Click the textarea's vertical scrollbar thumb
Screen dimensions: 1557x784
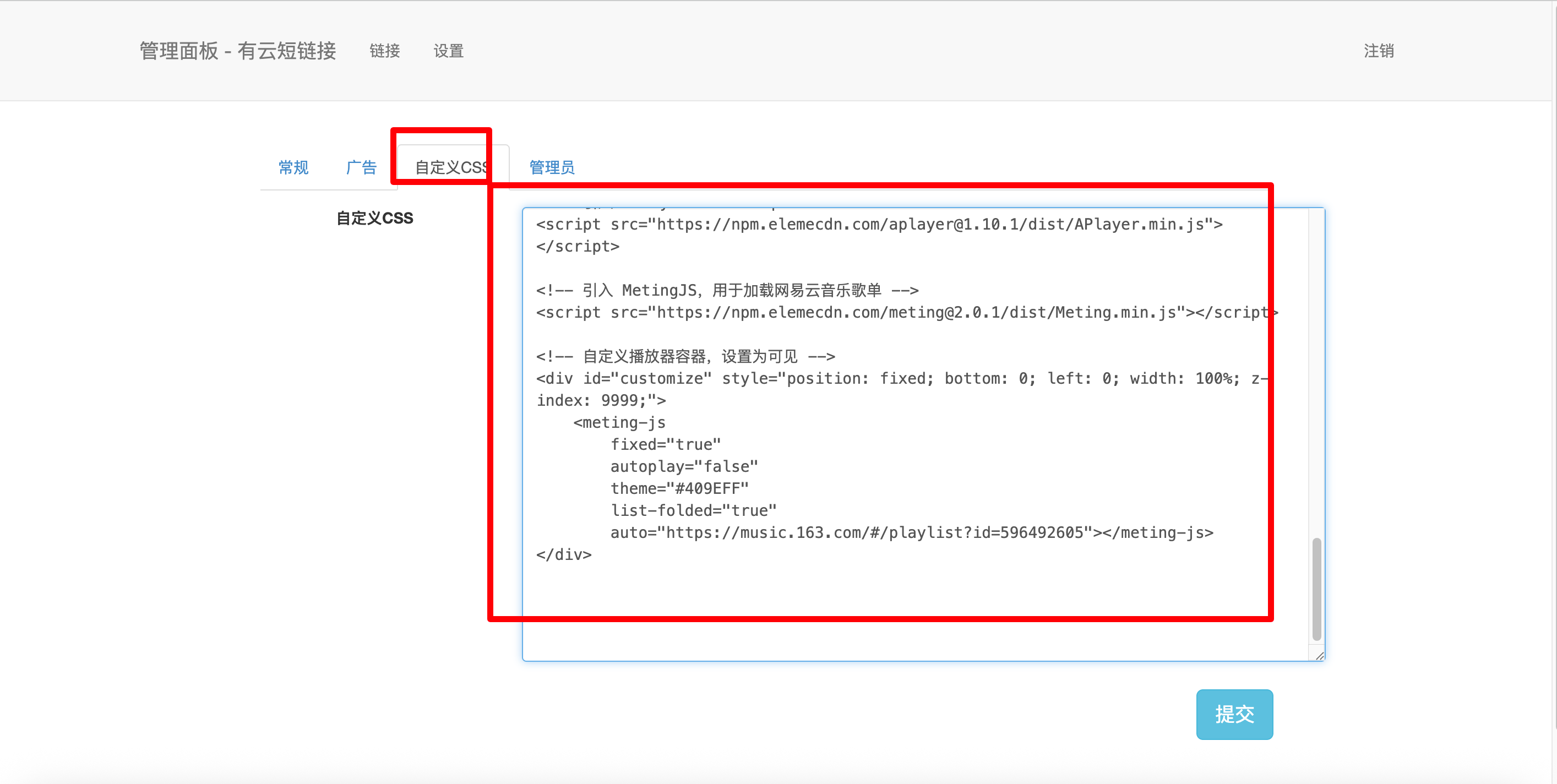[x=1316, y=589]
